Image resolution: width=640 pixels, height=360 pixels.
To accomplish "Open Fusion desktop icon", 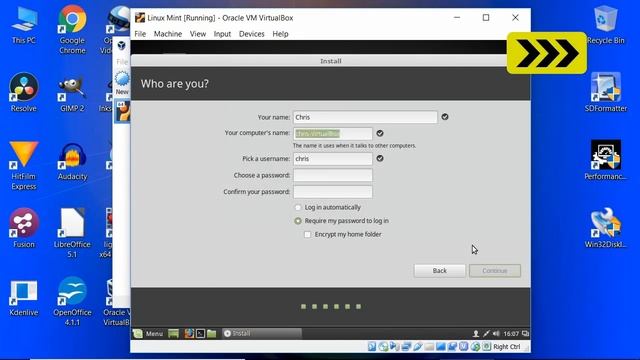I will (x=24, y=228).
